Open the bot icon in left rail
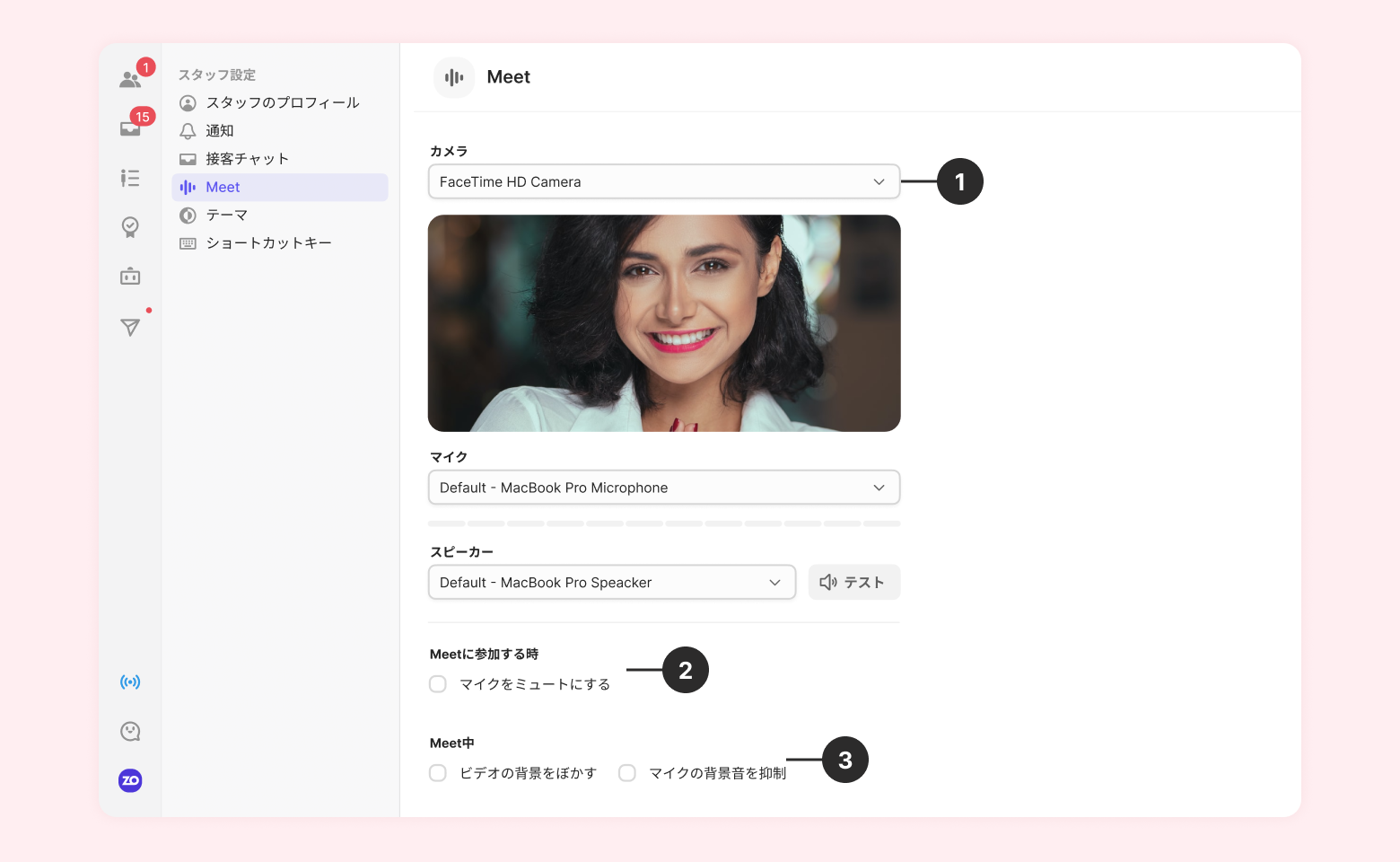This screenshot has width=1400, height=862. point(130,277)
